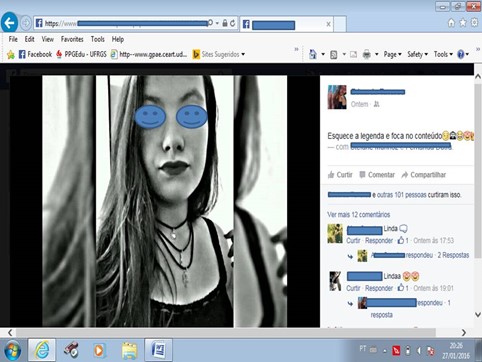Open the dropdown arrow next to feeds icon

[344, 54]
